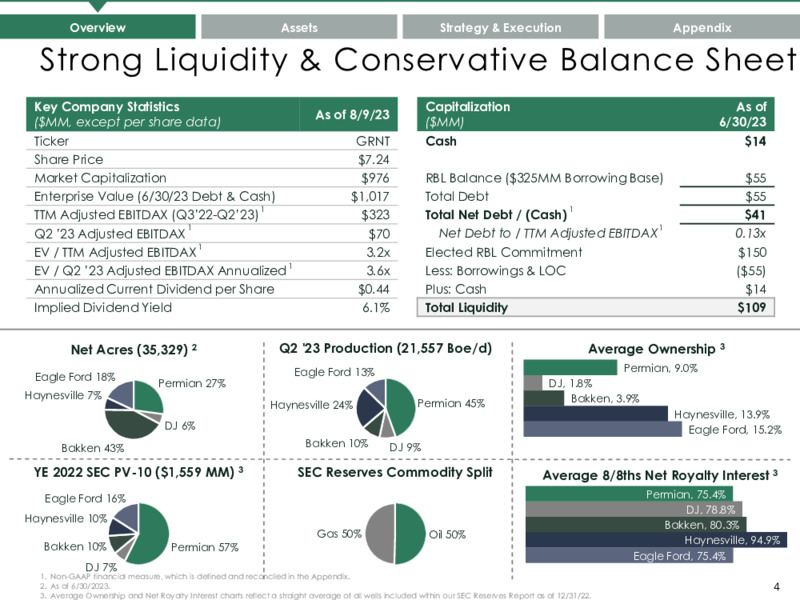Click the Haynesville 94.9% royalty bar

656,540
